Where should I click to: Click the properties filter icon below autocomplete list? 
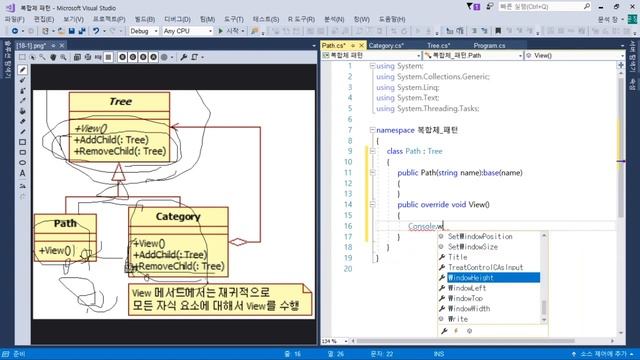click(x=444, y=331)
